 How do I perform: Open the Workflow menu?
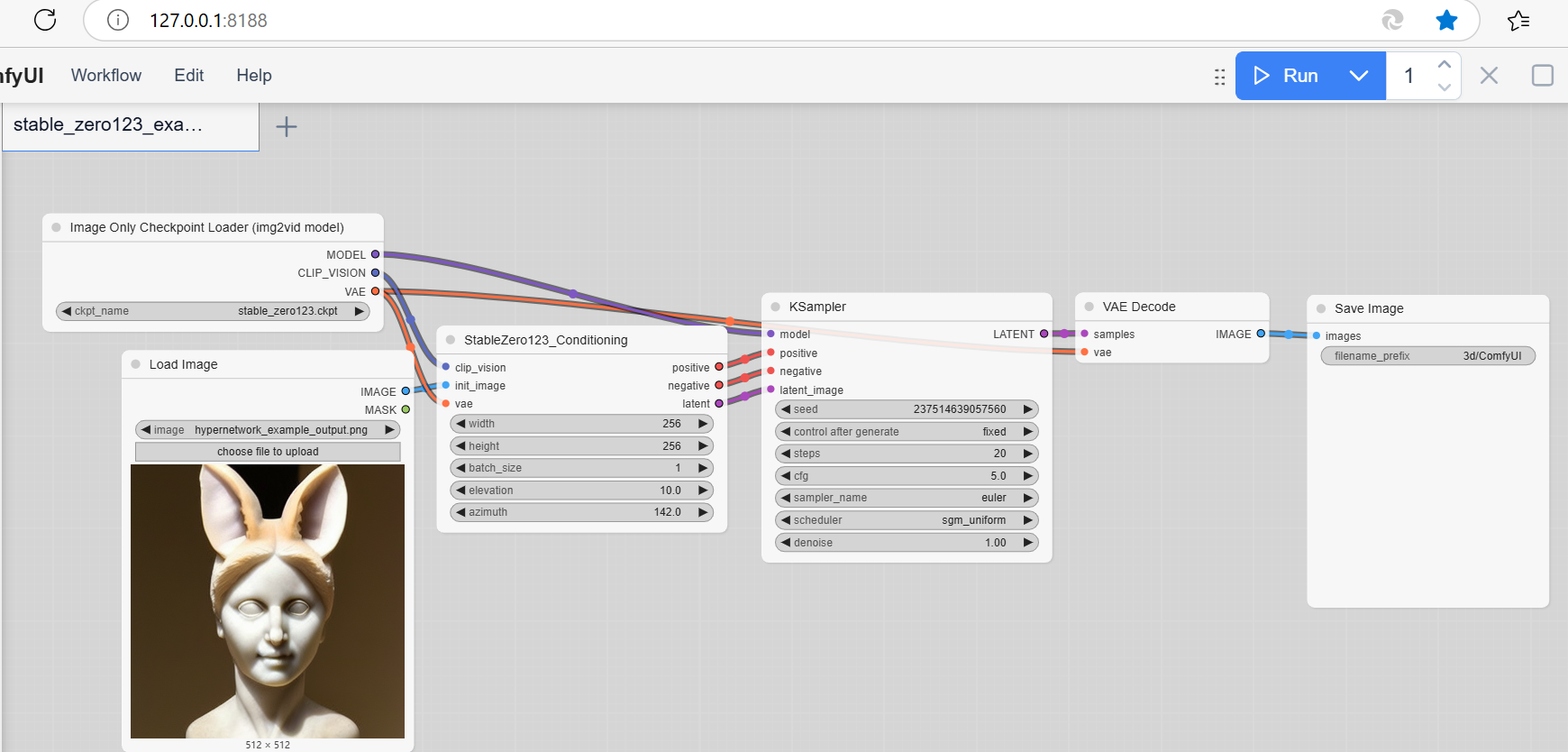[x=106, y=76]
